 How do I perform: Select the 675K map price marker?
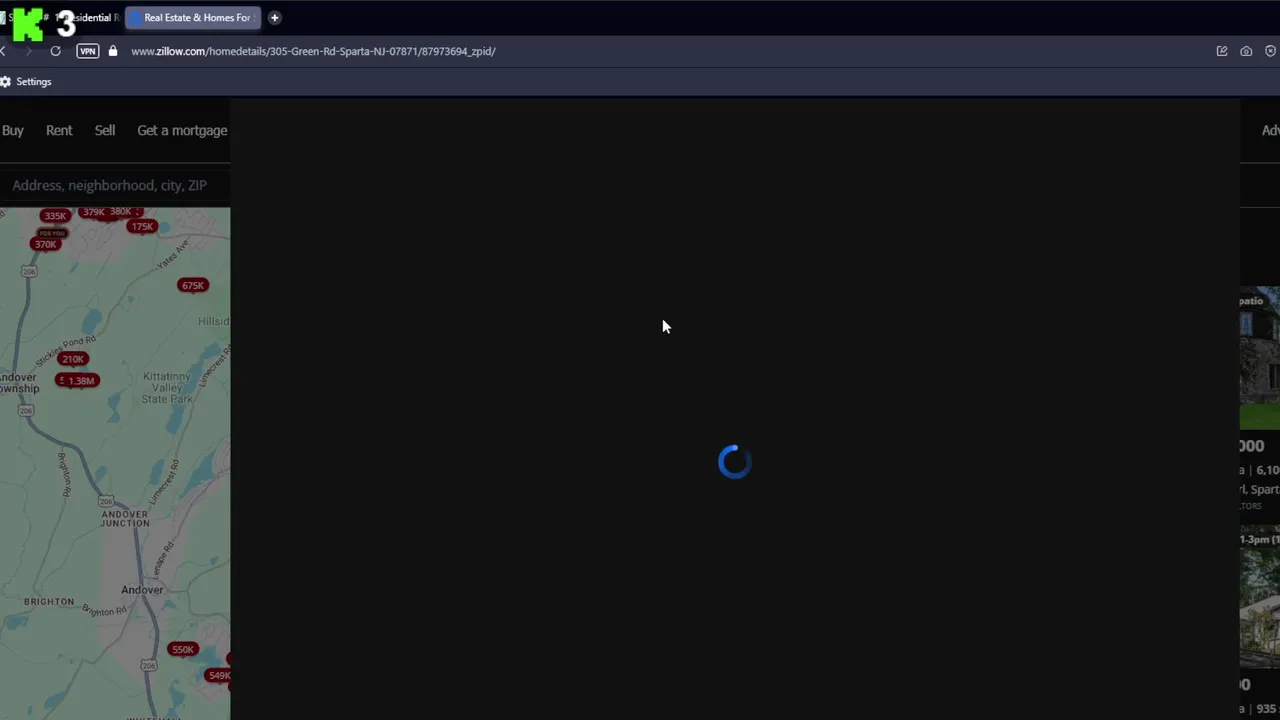(x=192, y=285)
